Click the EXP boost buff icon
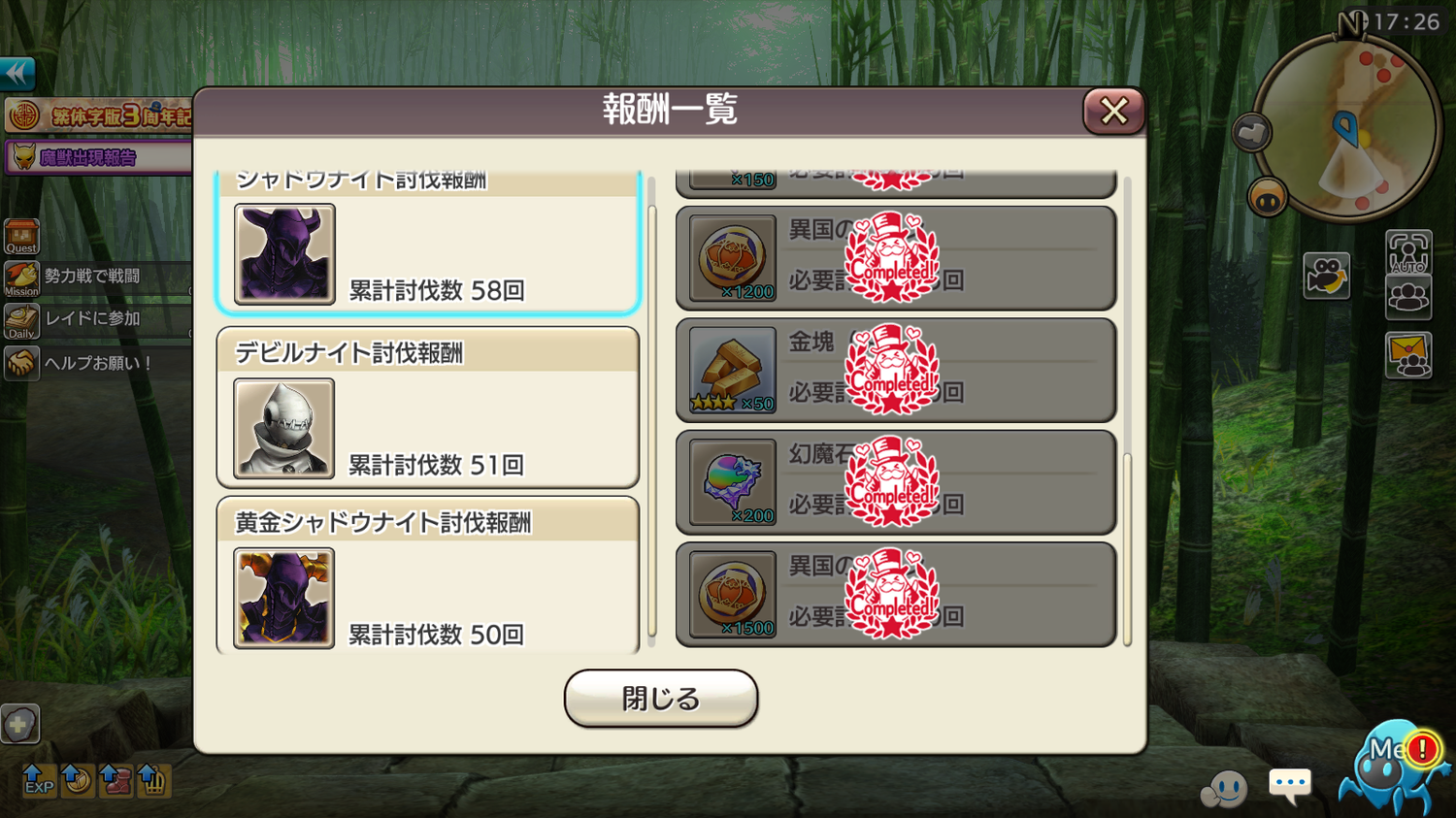Viewport: 1456px width, 818px height. pos(39,779)
